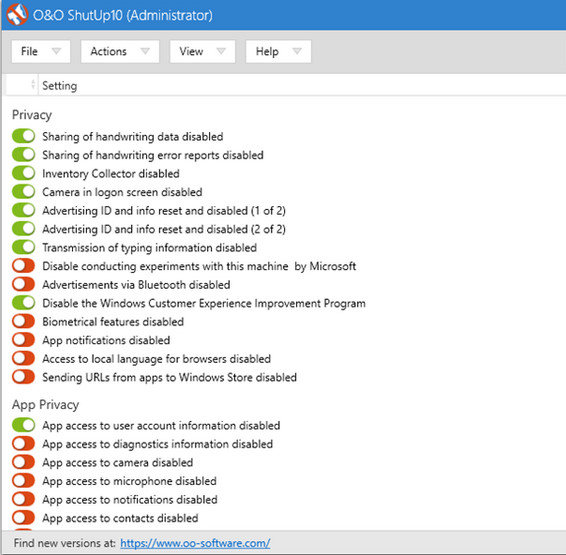Viewport: 566px width, 555px height.
Task: Click 'Advertising ID and info reset (2 of 2)' text
Action: click(164, 229)
